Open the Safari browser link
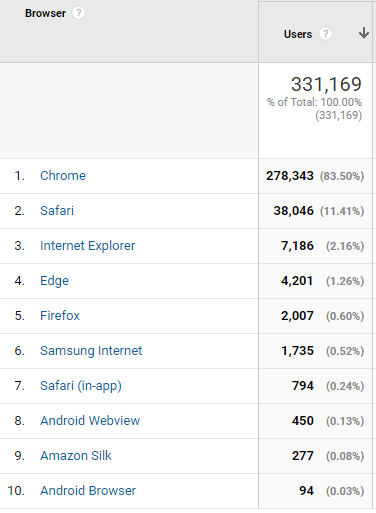Screen dimensions: 376x513 (x=57, y=211)
